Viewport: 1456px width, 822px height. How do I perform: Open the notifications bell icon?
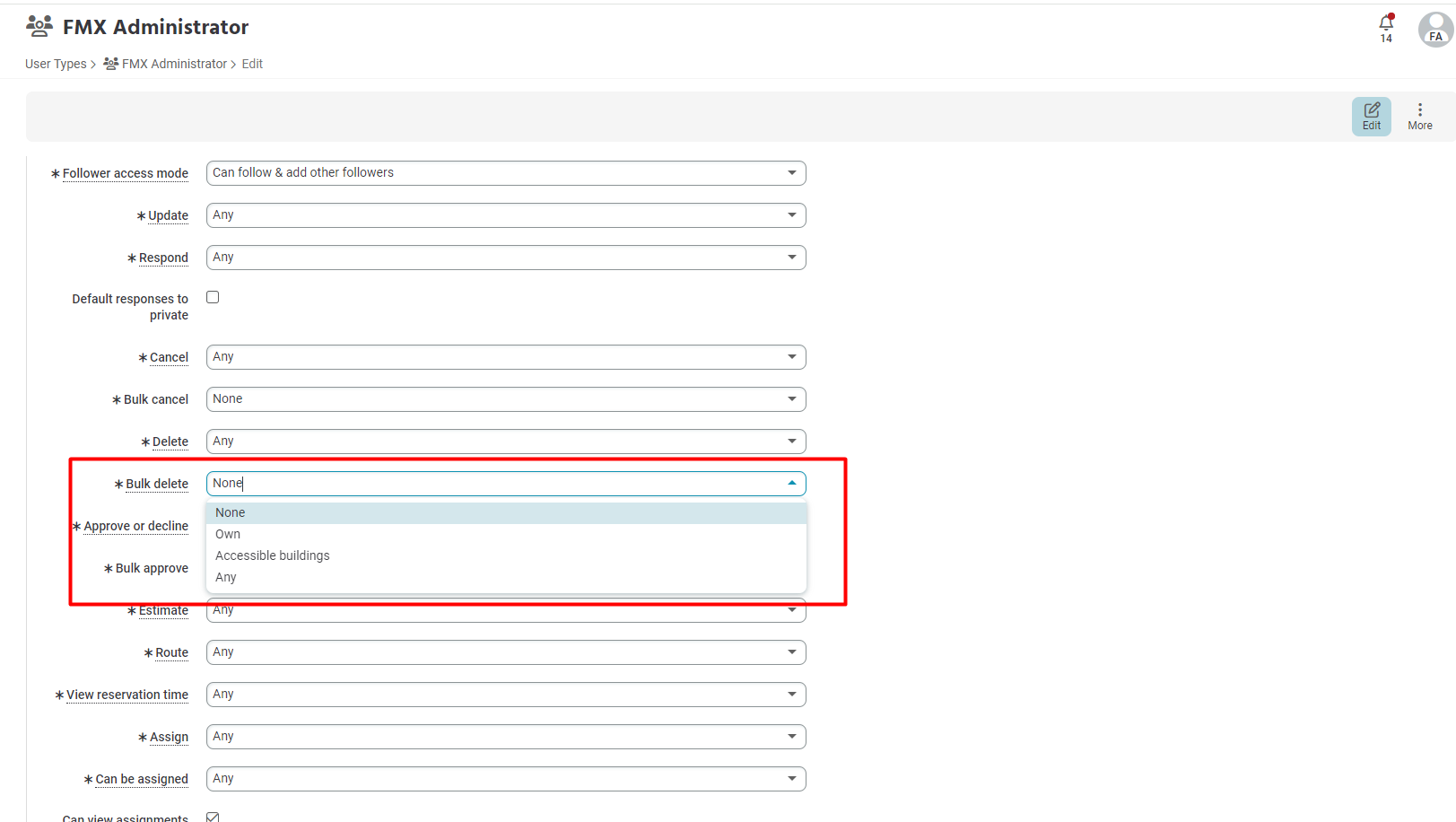pos(1386,22)
